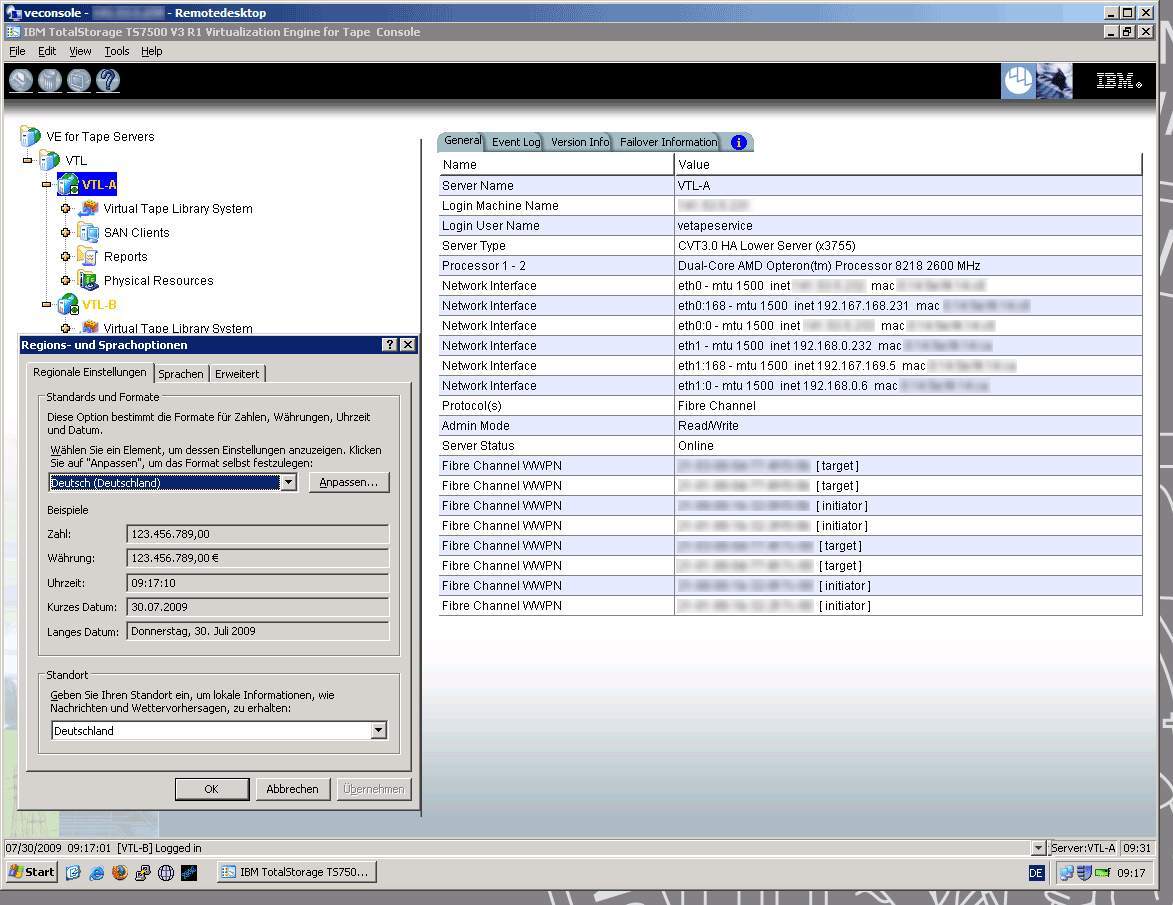
Task: Click the Help question mark toolbar icon
Action: pyautogui.click(x=107, y=81)
